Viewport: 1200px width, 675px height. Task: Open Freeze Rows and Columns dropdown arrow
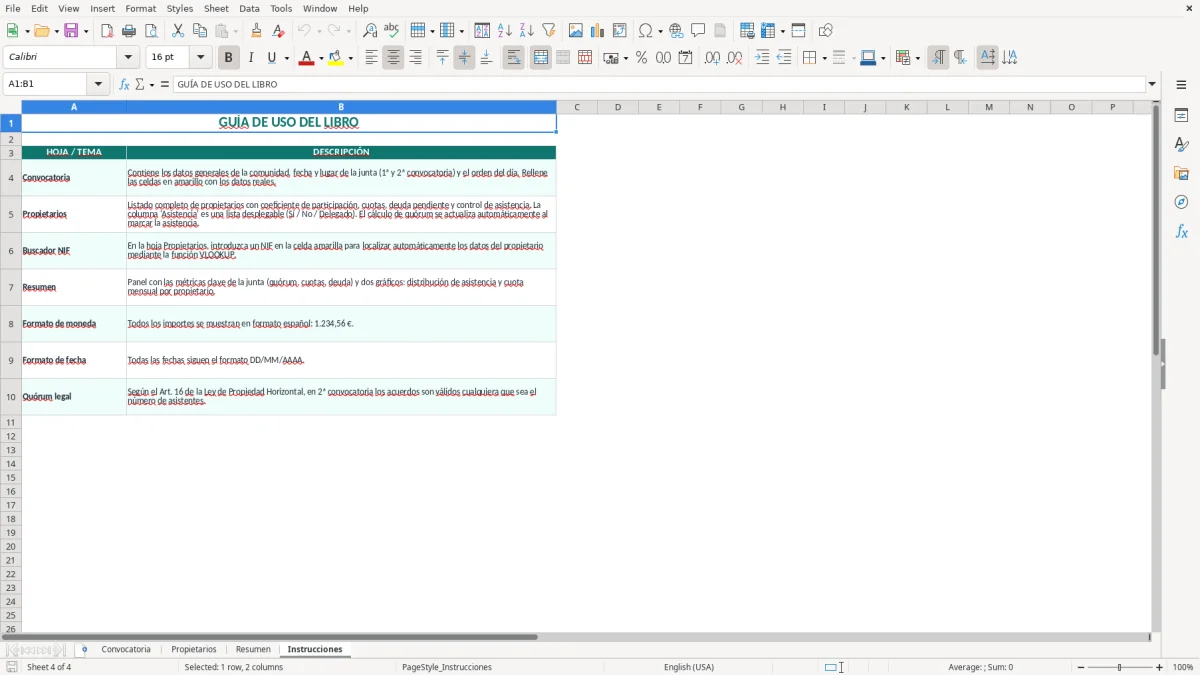click(783, 31)
